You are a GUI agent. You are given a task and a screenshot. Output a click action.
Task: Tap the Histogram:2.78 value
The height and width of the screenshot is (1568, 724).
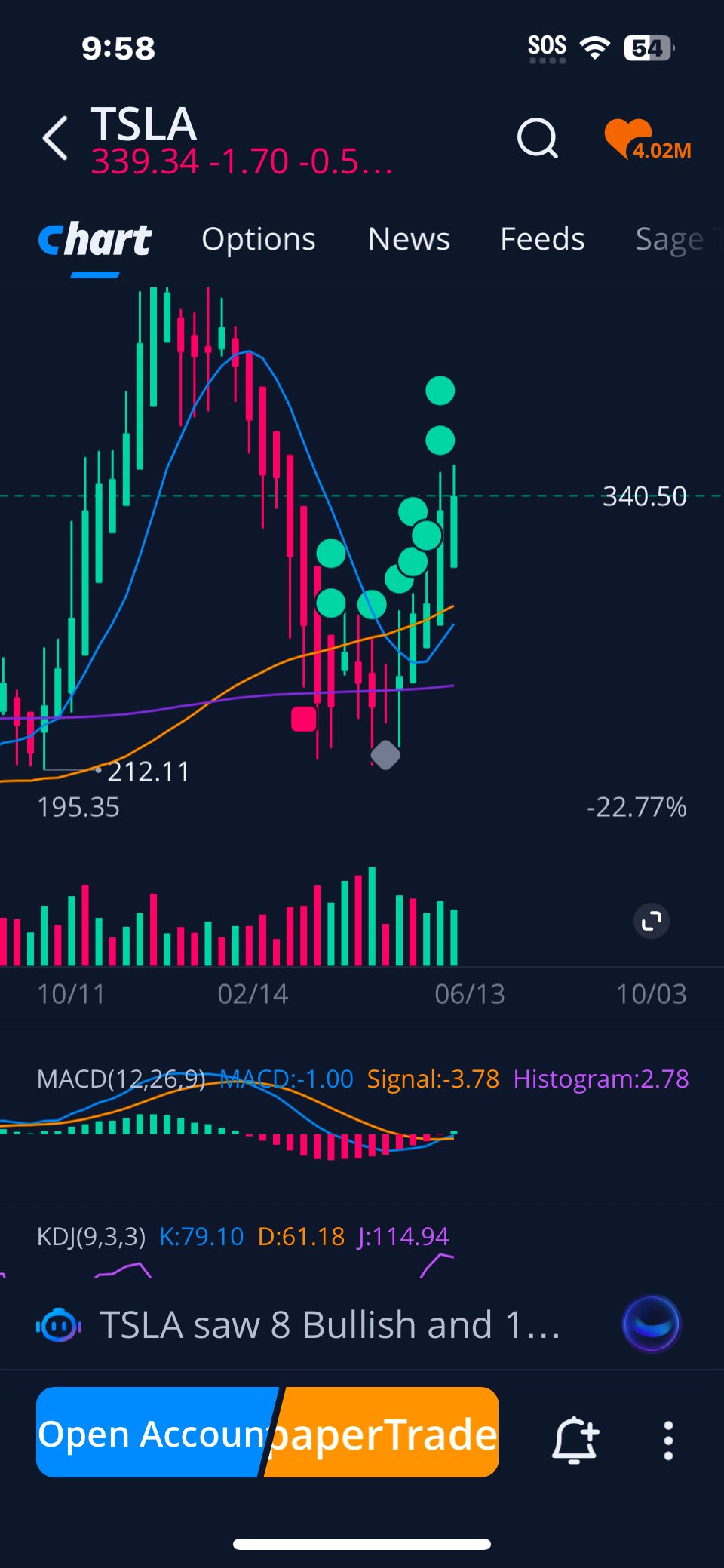[601, 1079]
